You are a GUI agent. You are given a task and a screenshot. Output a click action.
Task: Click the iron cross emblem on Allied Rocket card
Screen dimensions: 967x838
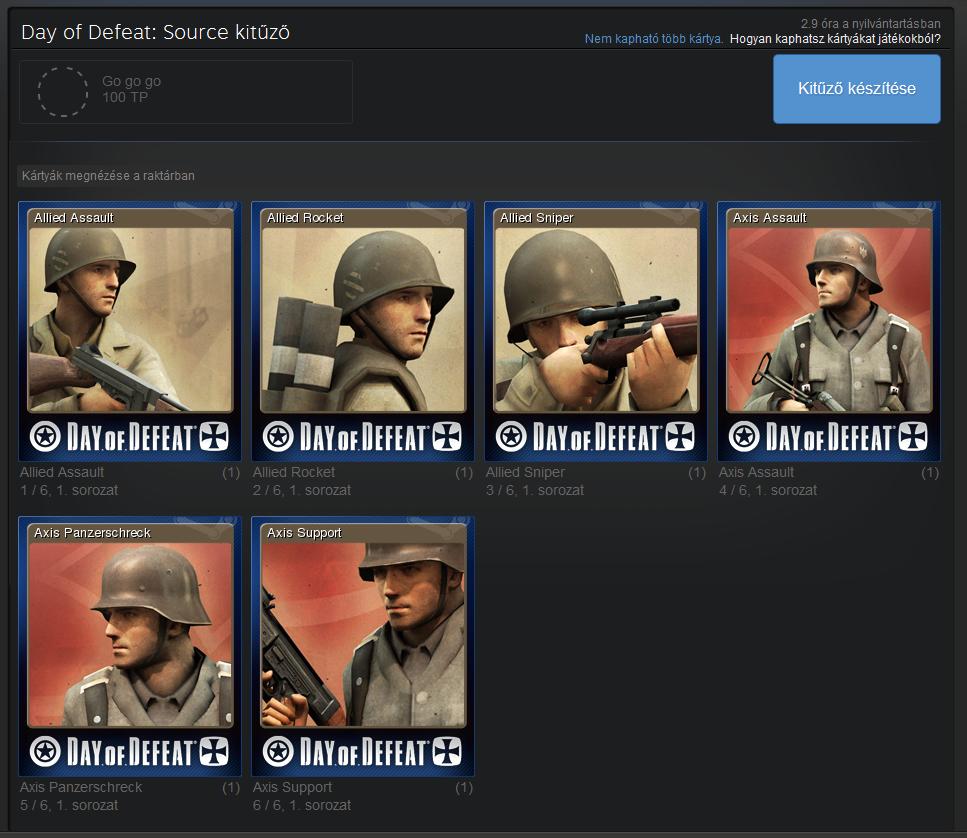click(447, 437)
